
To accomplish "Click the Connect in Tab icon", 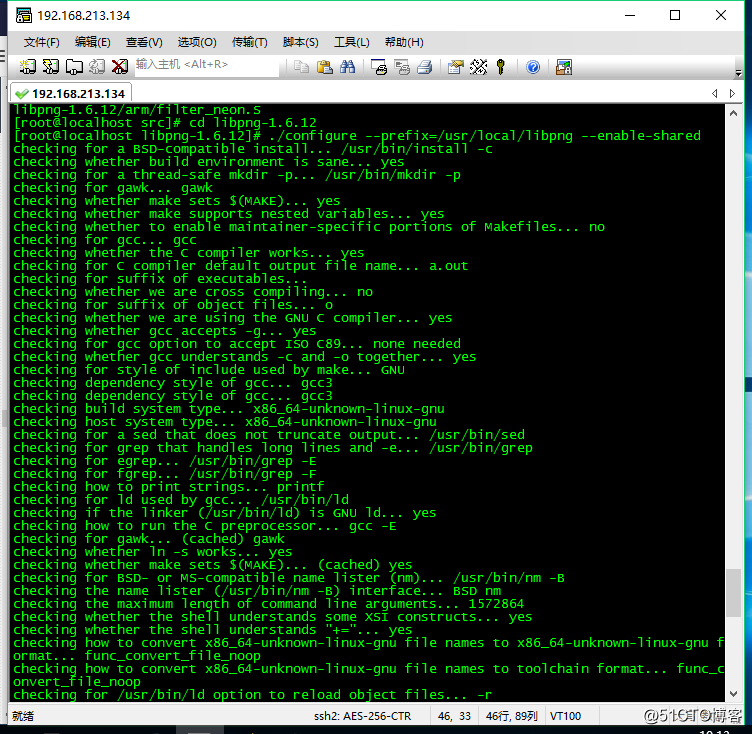I will [74, 67].
